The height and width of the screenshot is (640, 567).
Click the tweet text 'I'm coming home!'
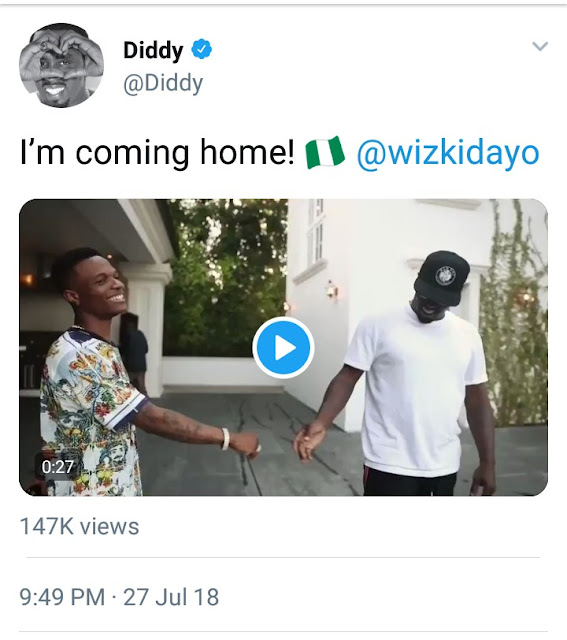(157, 153)
